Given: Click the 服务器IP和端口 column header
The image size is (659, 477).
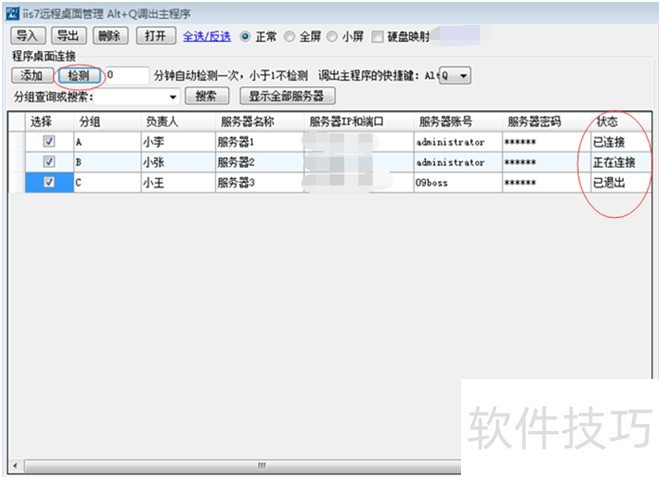Looking at the screenshot, I should [x=359, y=122].
